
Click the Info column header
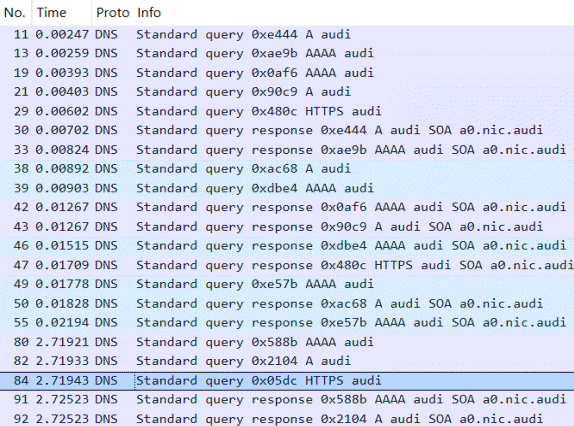tap(354, 13)
